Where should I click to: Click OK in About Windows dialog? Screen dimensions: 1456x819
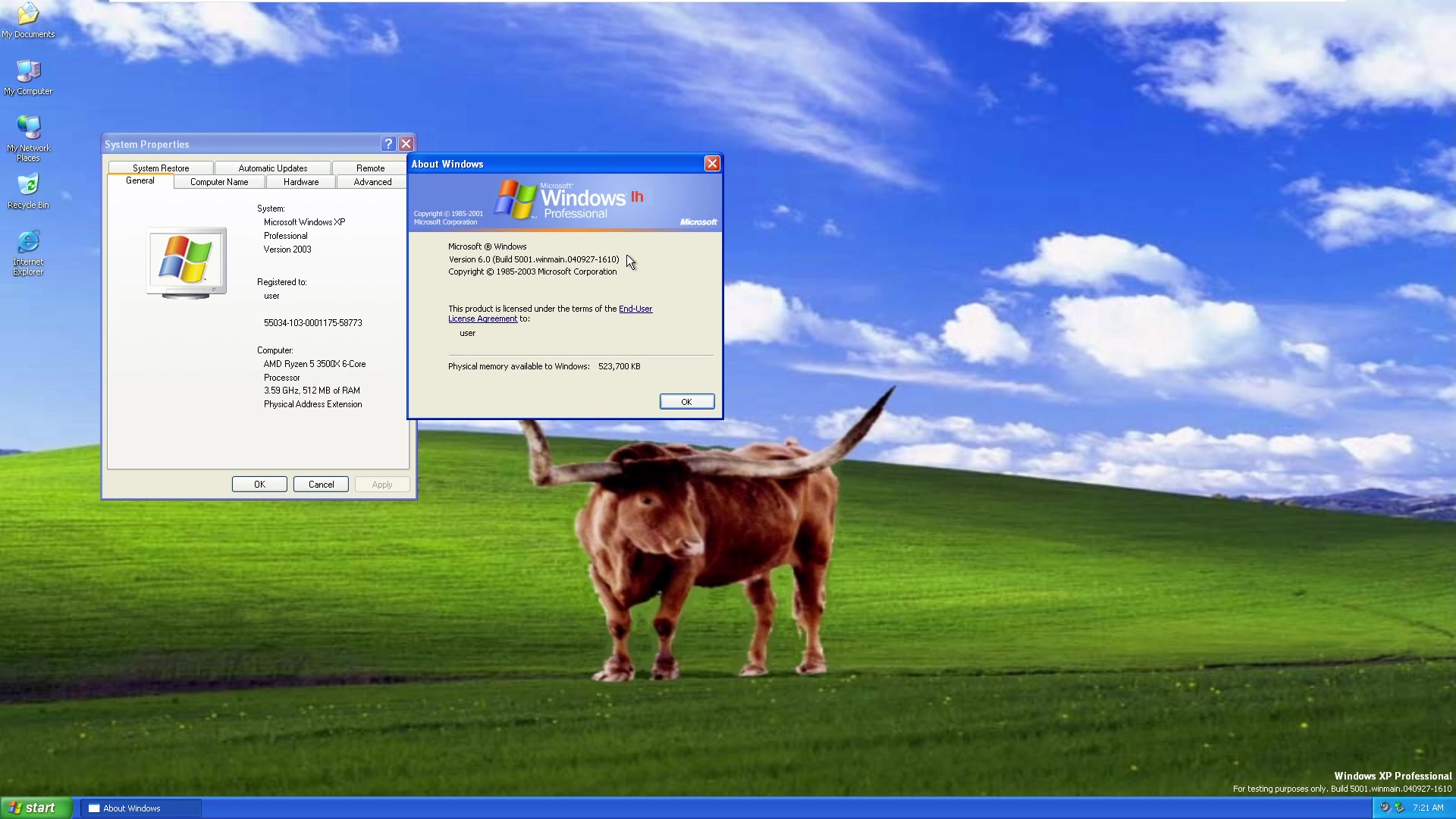pos(686,402)
